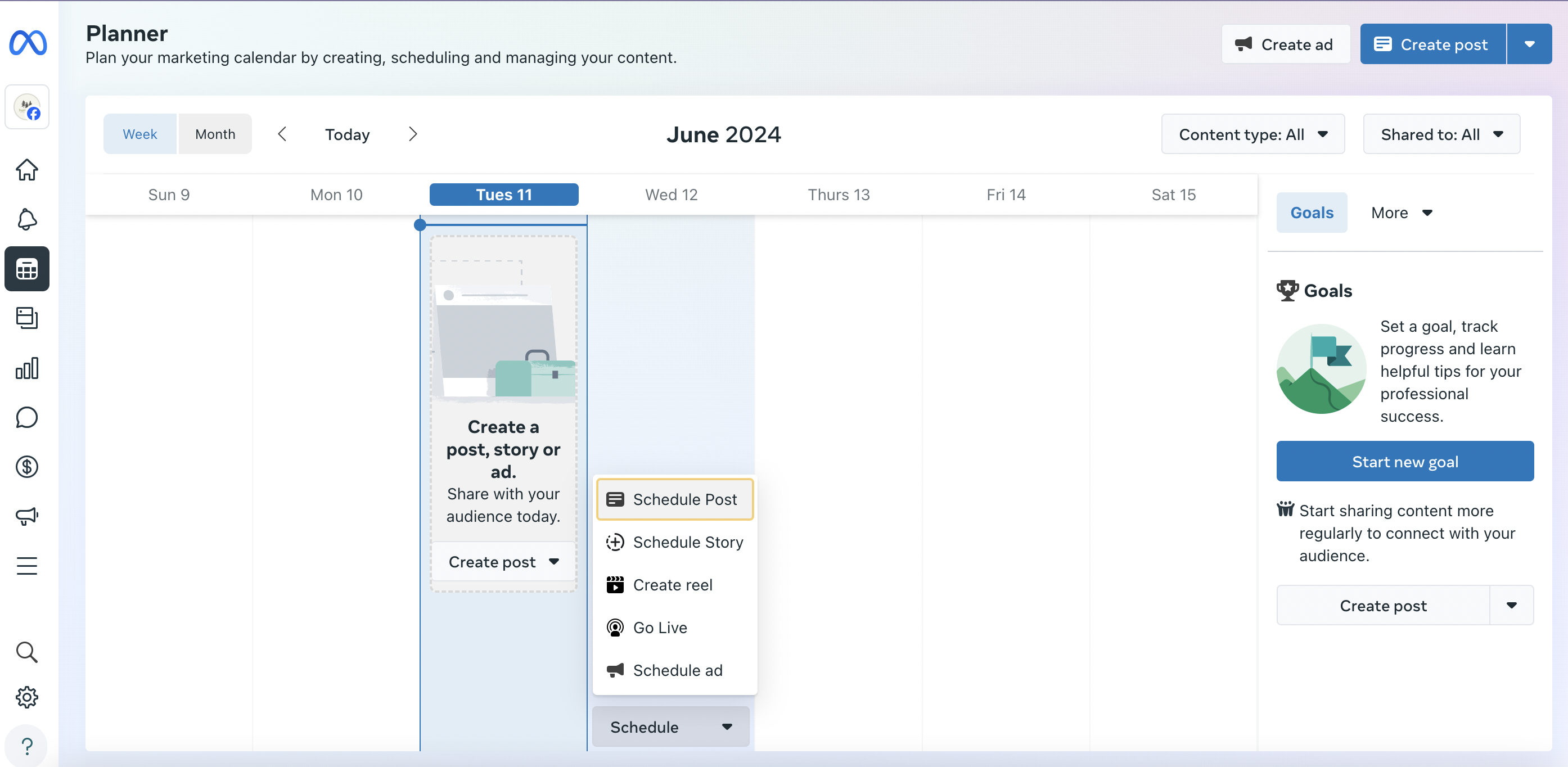The height and width of the screenshot is (767, 1568).
Task: Switch to Month view
Action: click(x=215, y=134)
